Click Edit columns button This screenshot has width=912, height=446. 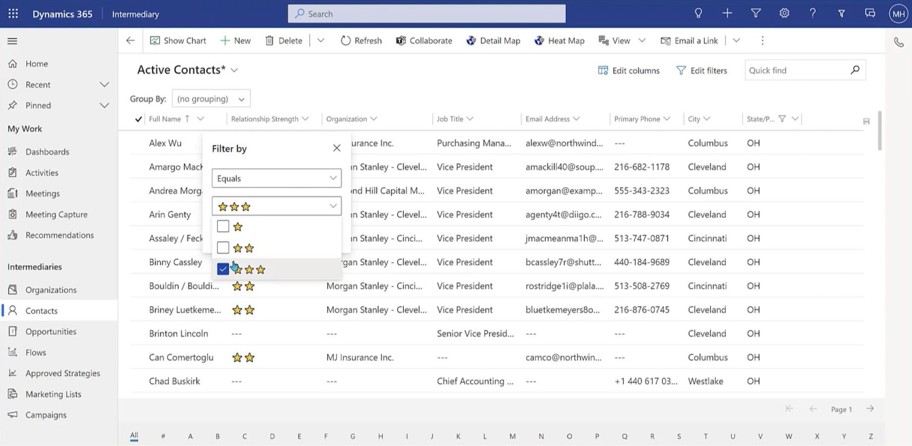tap(629, 70)
